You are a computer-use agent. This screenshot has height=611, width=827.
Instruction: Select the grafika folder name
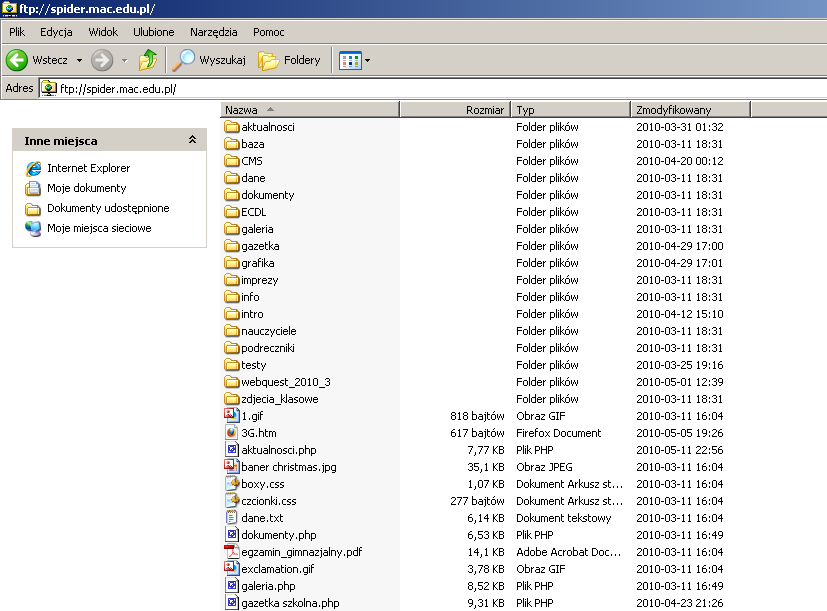[x=258, y=263]
